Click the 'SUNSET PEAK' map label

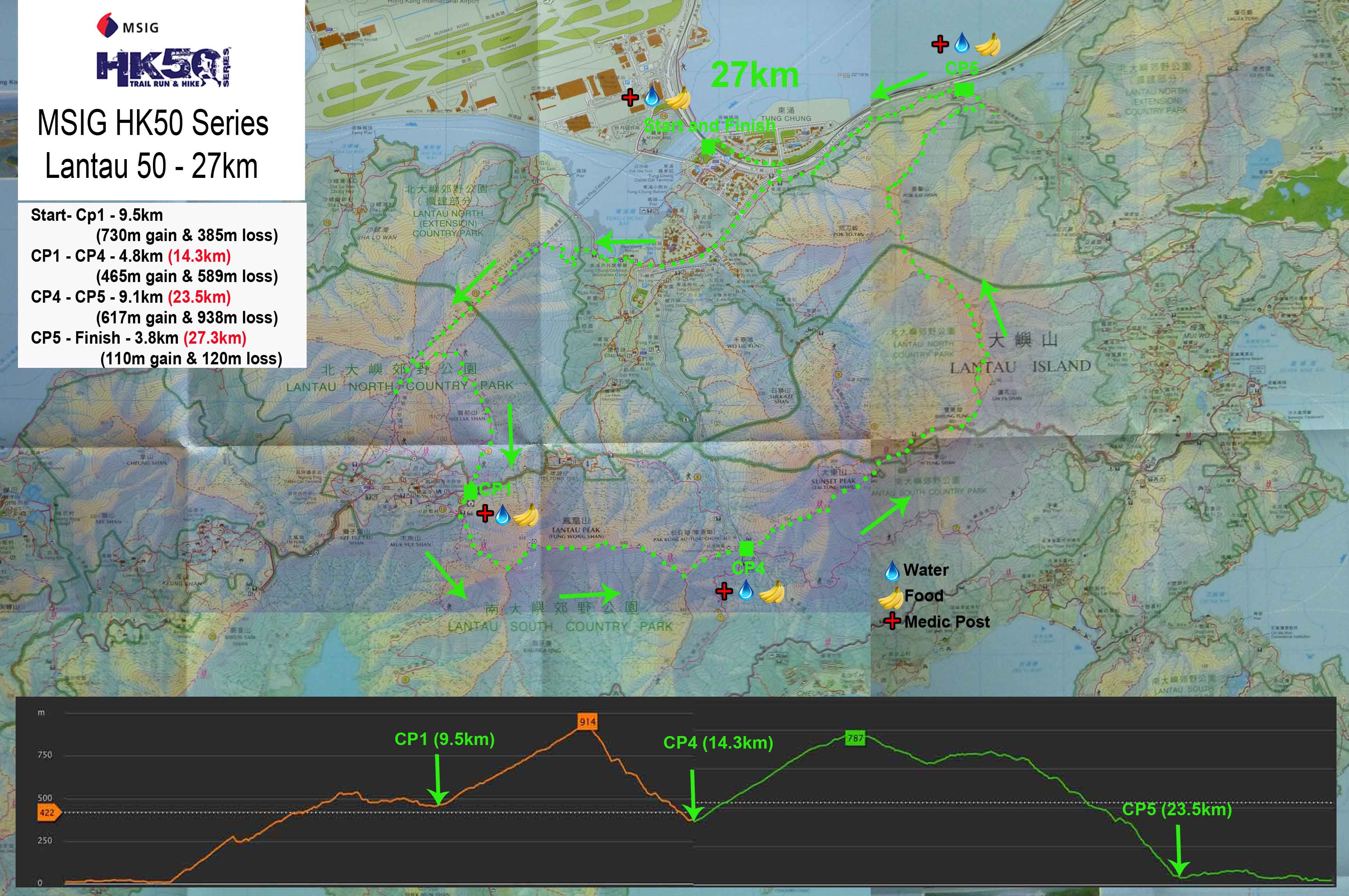pos(834,481)
